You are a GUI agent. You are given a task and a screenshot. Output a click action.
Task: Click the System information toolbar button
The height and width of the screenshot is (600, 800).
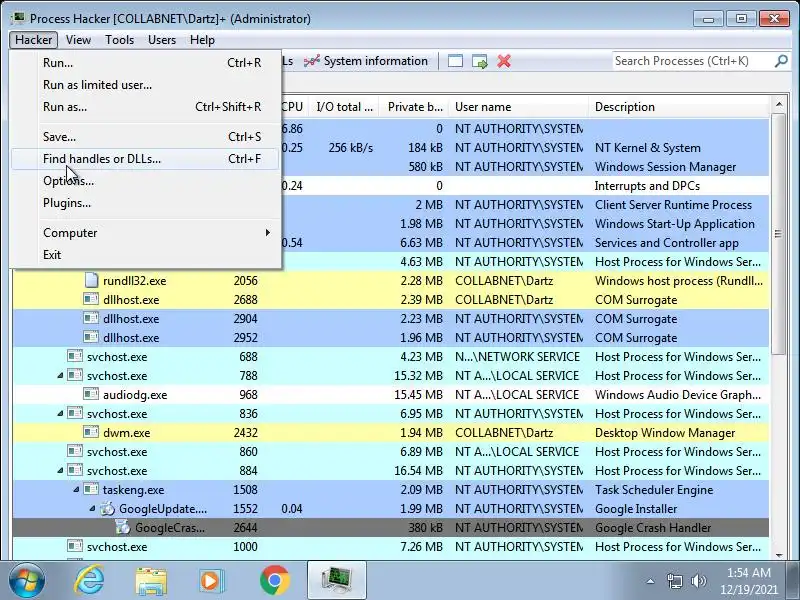click(366, 61)
